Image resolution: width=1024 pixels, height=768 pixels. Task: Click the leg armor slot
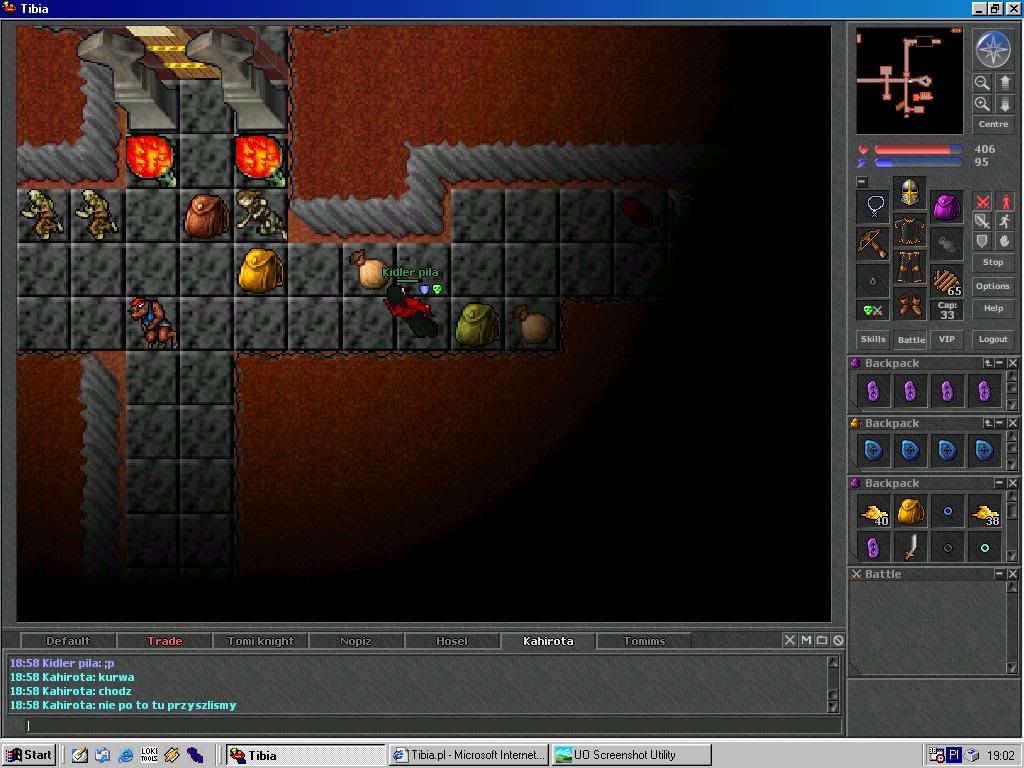point(910,267)
